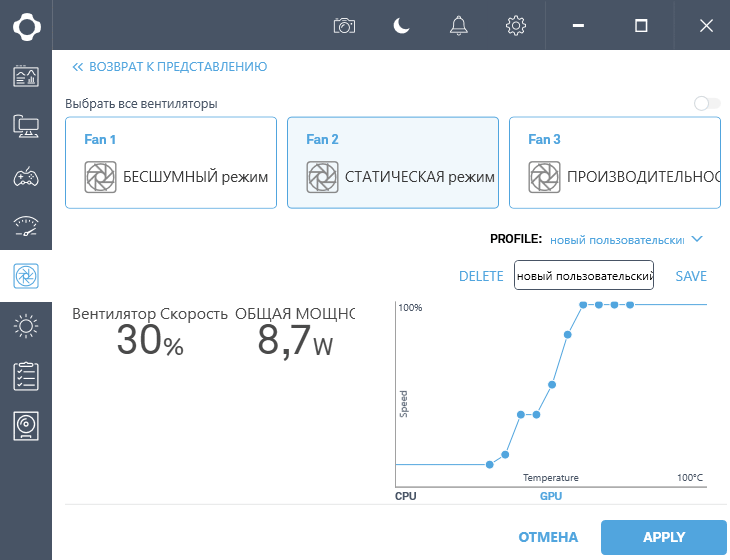Go back via ВОЗВРАТ К ПРЕДСТАВЛЕНИЮ link
The image size is (730, 560).
coord(170,67)
